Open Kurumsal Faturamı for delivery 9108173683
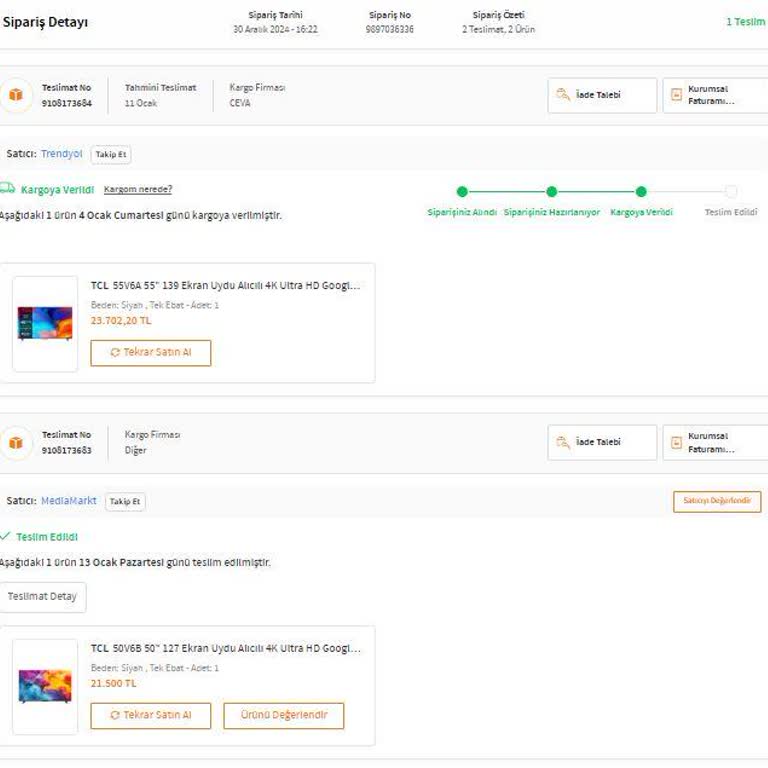Screen dimensions: 768x768 [716, 442]
